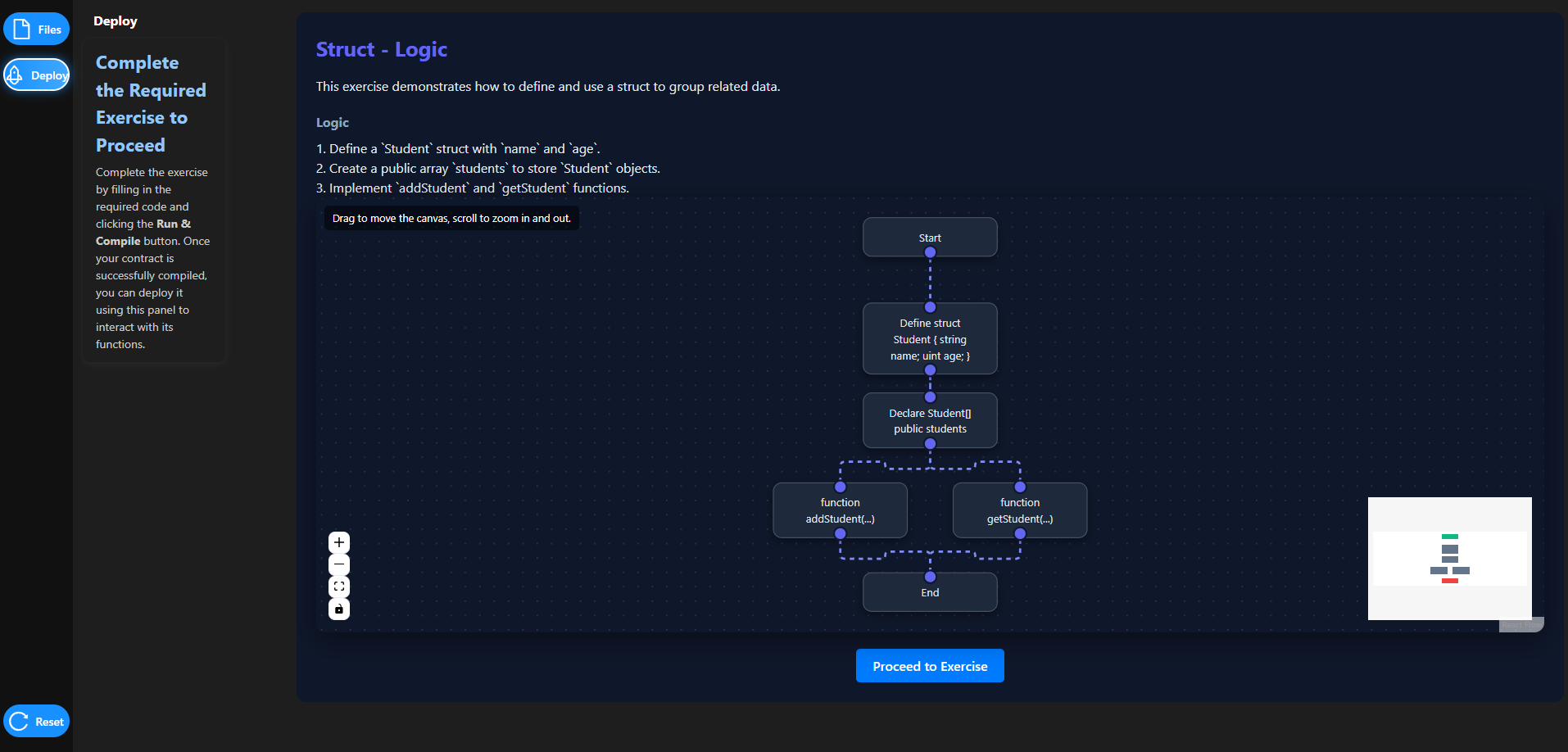Select the function addStudent node
Viewport: 1568px width, 752px height.
coord(840,510)
